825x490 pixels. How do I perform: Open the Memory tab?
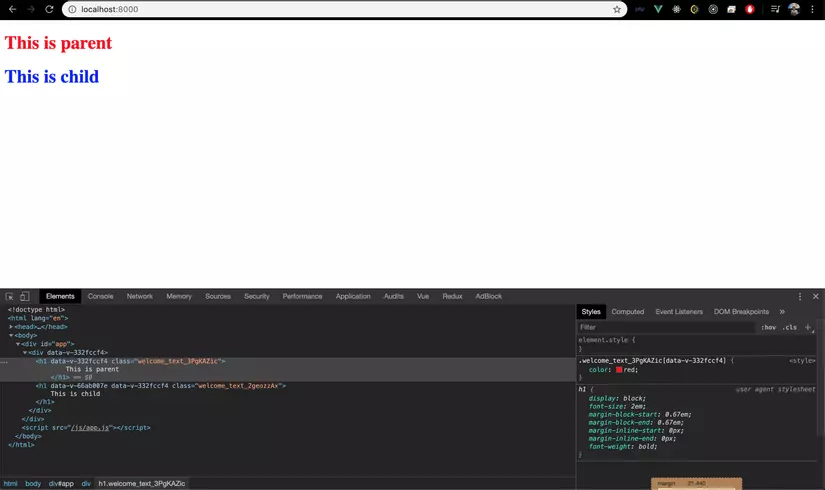(179, 296)
